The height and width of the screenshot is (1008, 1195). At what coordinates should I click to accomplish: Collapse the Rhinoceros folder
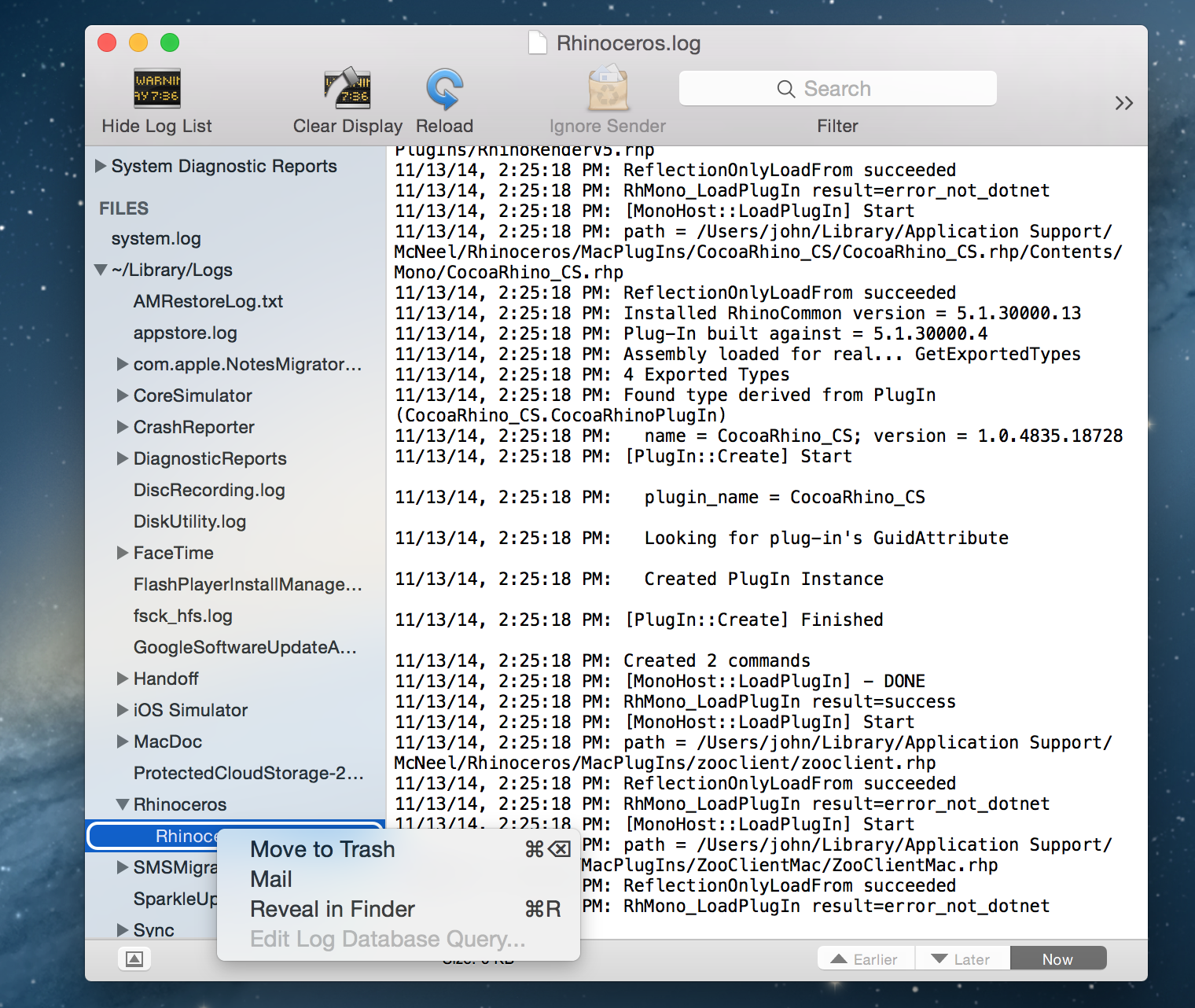tap(123, 804)
